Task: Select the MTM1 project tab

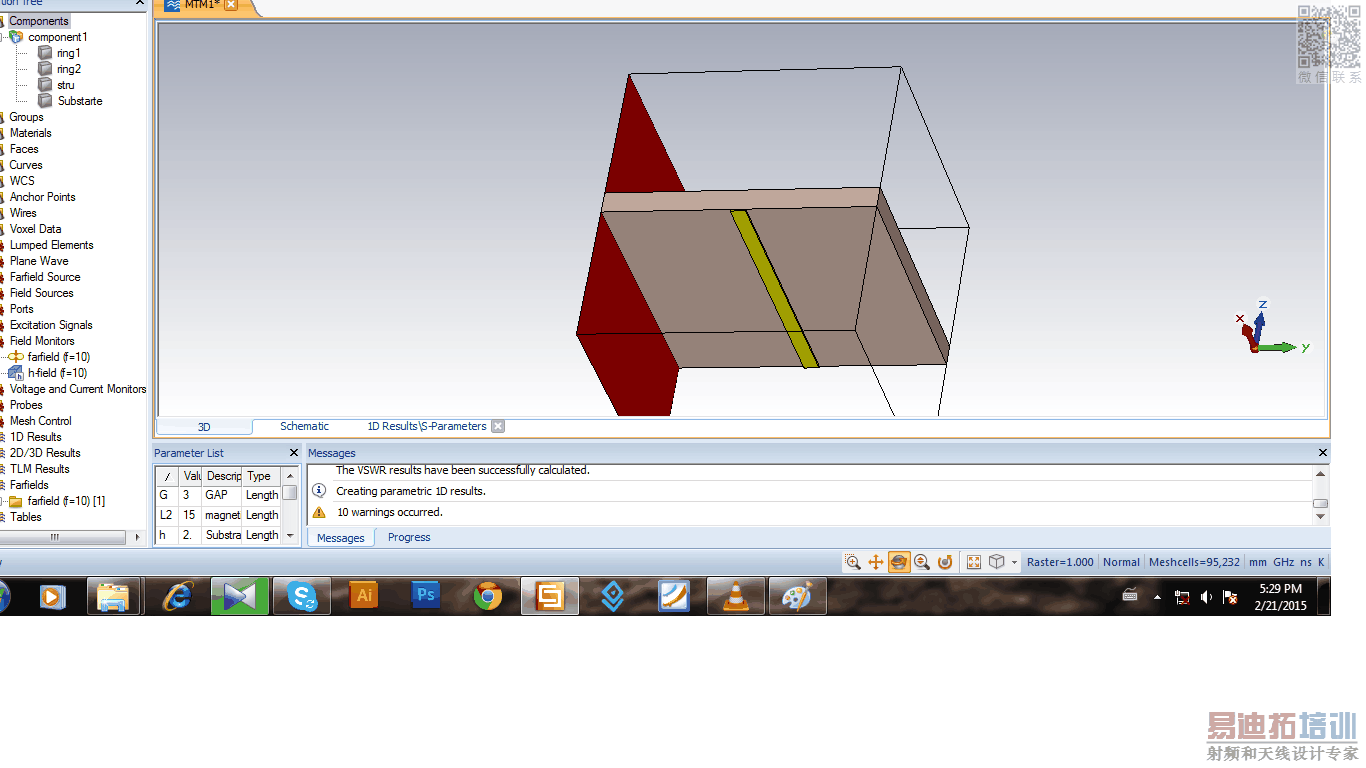Action: pos(201,6)
